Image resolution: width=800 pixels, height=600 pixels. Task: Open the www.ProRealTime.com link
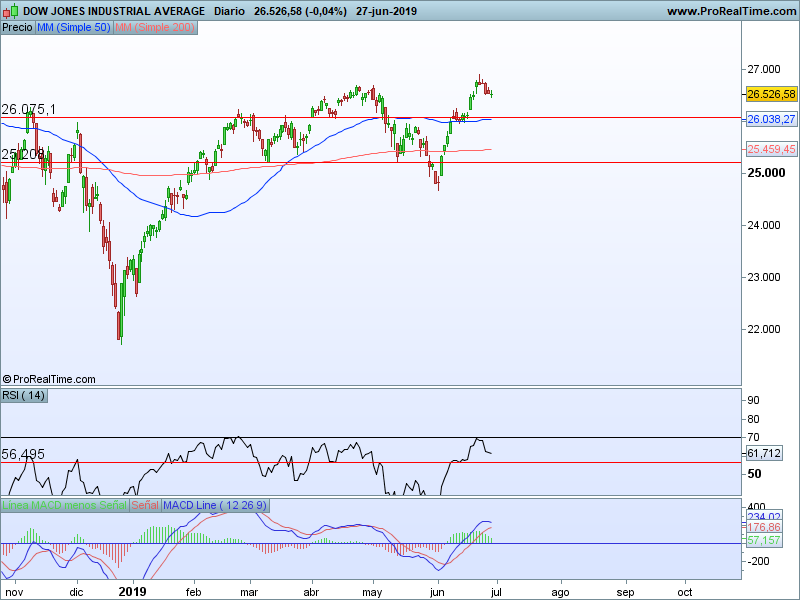pos(731,11)
